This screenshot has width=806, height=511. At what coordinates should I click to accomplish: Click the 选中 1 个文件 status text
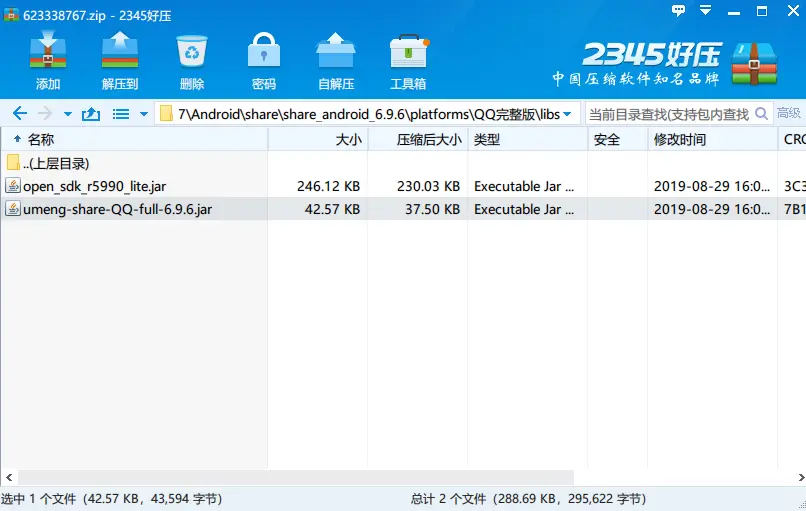[x=112, y=499]
